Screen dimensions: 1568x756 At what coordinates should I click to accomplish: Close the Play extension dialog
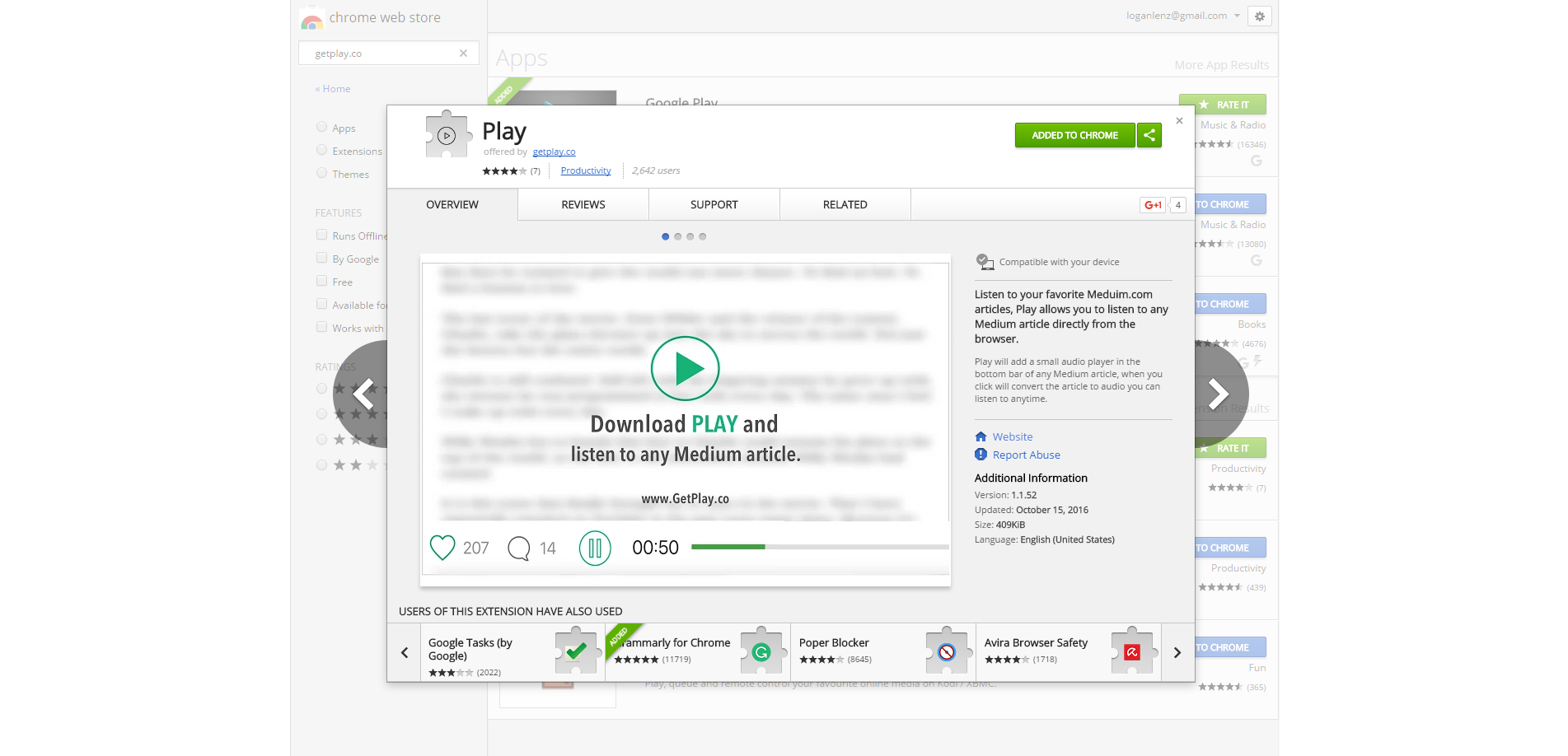pyautogui.click(x=1179, y=120)
